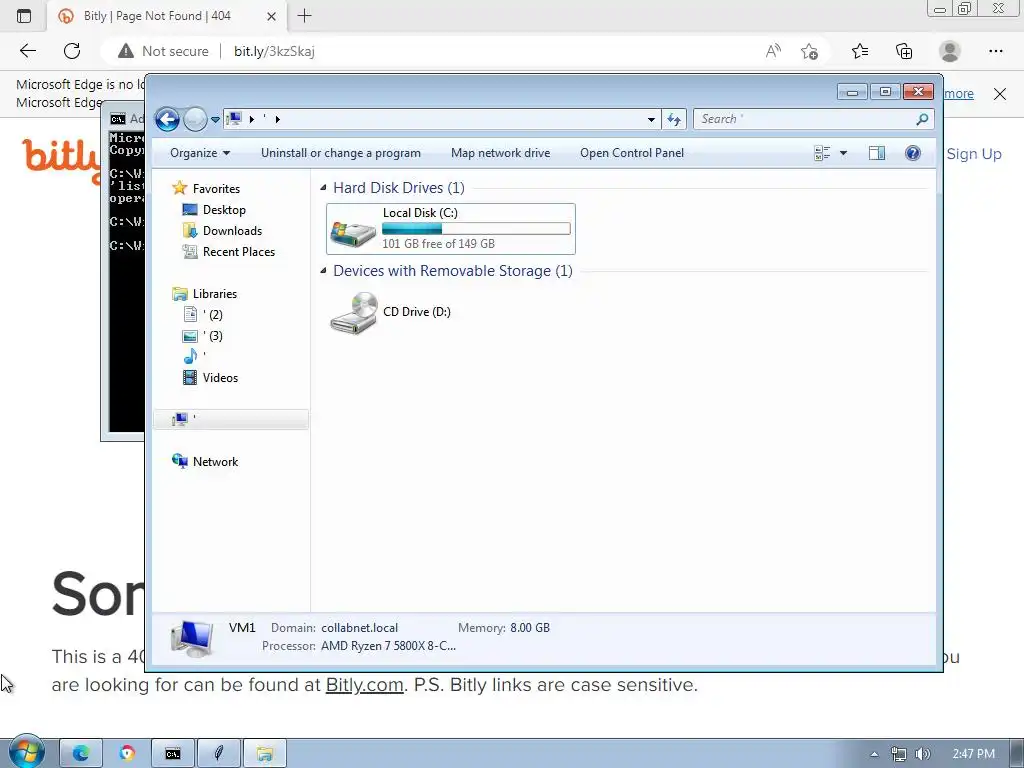Select the Bitly Page Not Found tab
The height and width of the screenshot is (768, 1024).
[x=157, y=16]
